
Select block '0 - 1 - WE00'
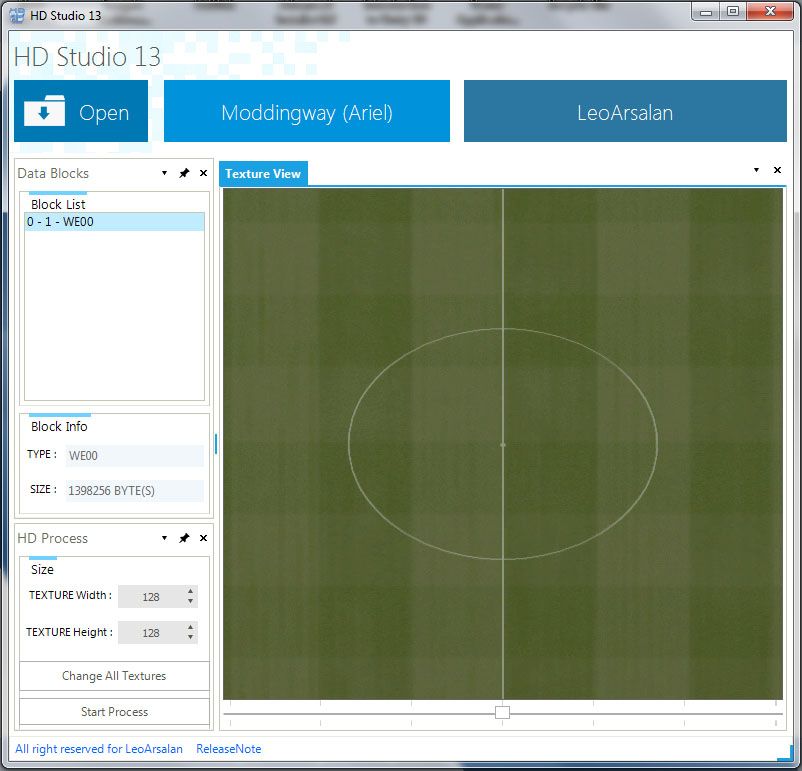pyautogui.click(x=113, y=222)
